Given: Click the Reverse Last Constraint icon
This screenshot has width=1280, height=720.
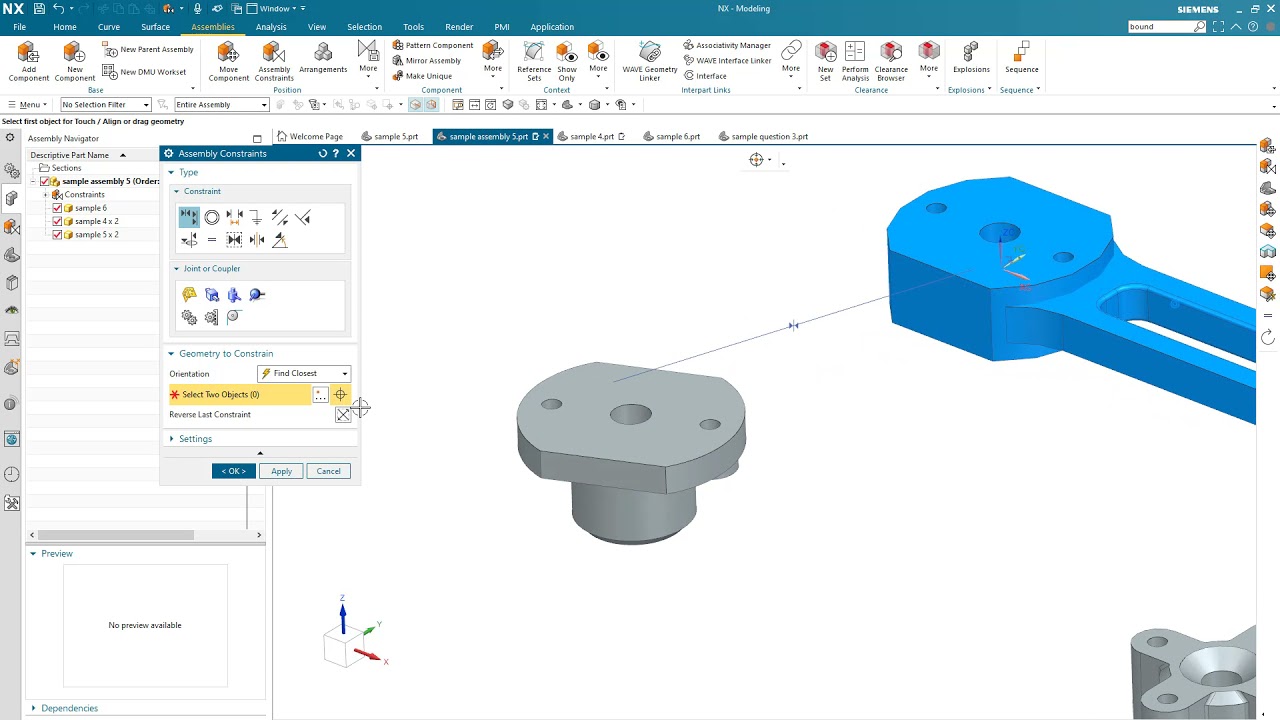Looking at the screenshot, I should click(343, 415).
